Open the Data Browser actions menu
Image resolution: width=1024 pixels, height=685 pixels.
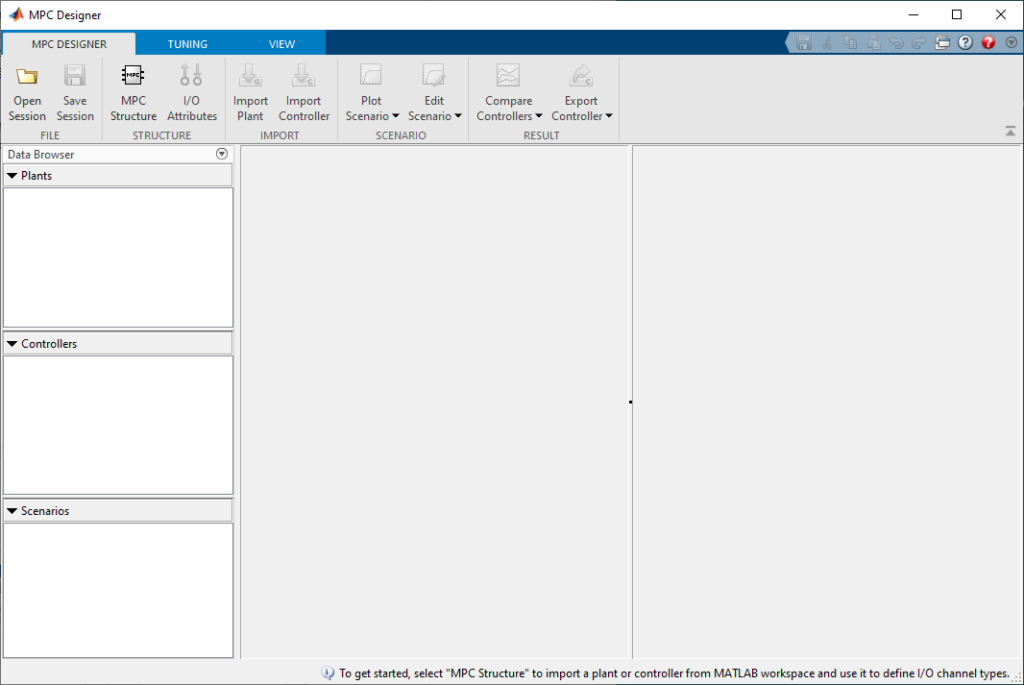tap(222, 154)
